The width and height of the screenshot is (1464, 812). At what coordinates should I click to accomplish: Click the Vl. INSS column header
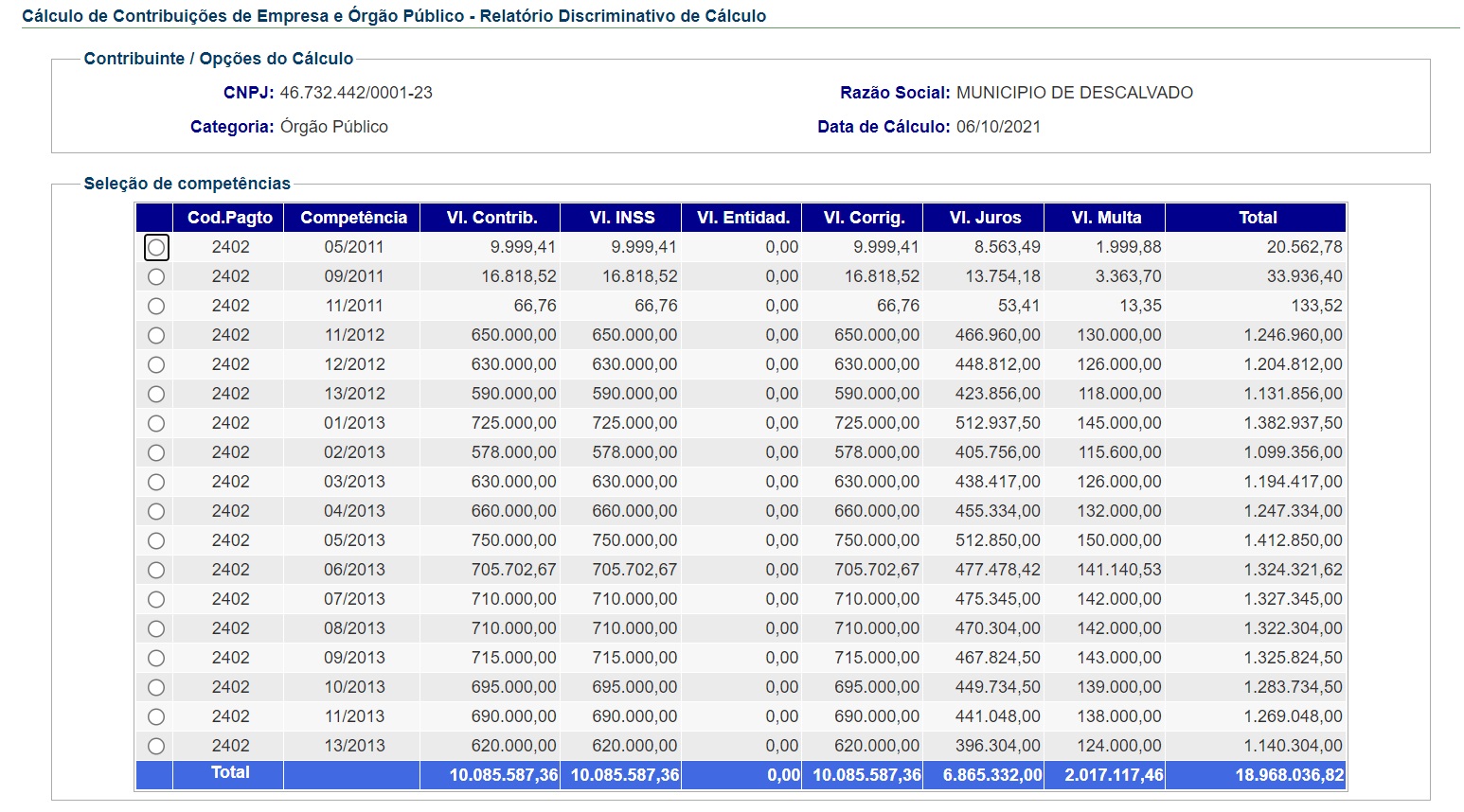pyautogui.click(x=621, y=218)
